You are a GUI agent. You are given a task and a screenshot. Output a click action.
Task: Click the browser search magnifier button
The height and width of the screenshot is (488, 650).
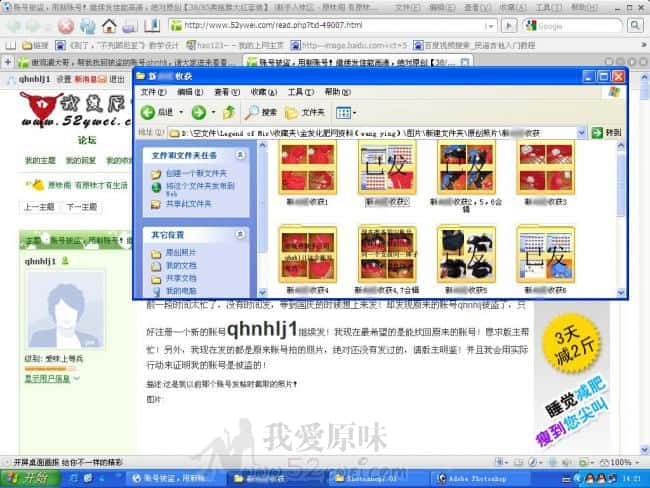[635, 26]
